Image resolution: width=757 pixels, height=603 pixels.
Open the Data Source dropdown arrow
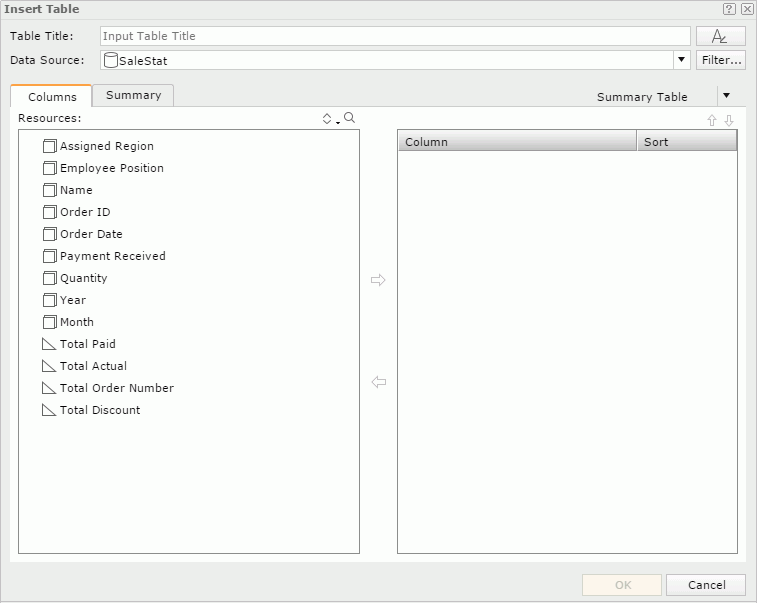(x=681, y=60)
